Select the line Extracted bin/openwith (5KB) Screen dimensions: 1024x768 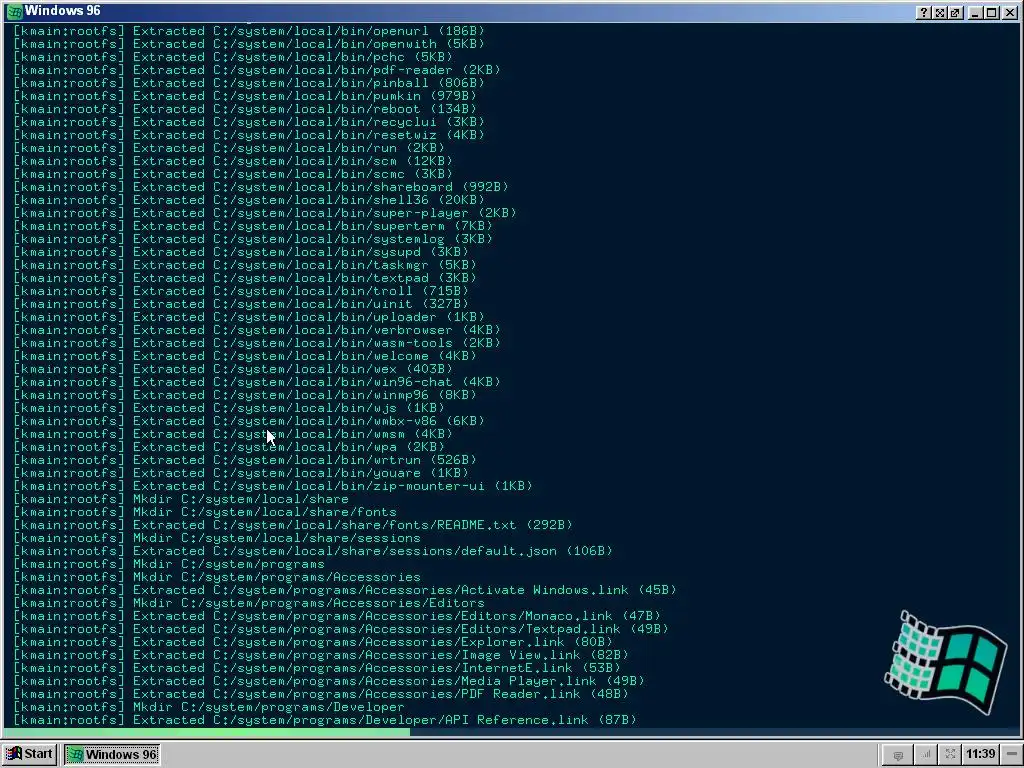click(x=249, y=44)
